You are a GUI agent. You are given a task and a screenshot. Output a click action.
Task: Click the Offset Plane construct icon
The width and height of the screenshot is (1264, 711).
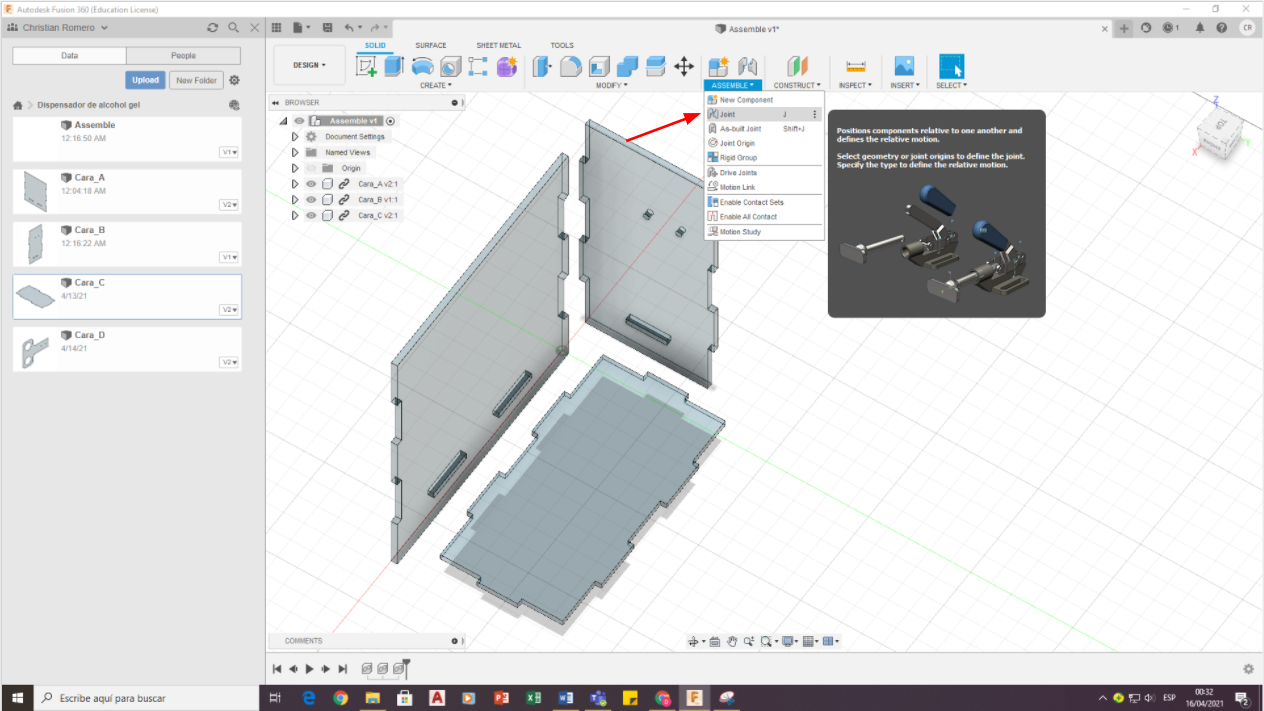[797, 66]
